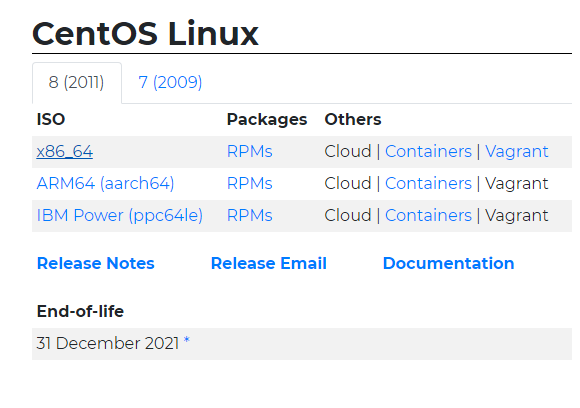The height and width of the screenshot is (408, 580).
Task: Open RPMs link in x86_64 row
Action: click(x=250, y=152)
